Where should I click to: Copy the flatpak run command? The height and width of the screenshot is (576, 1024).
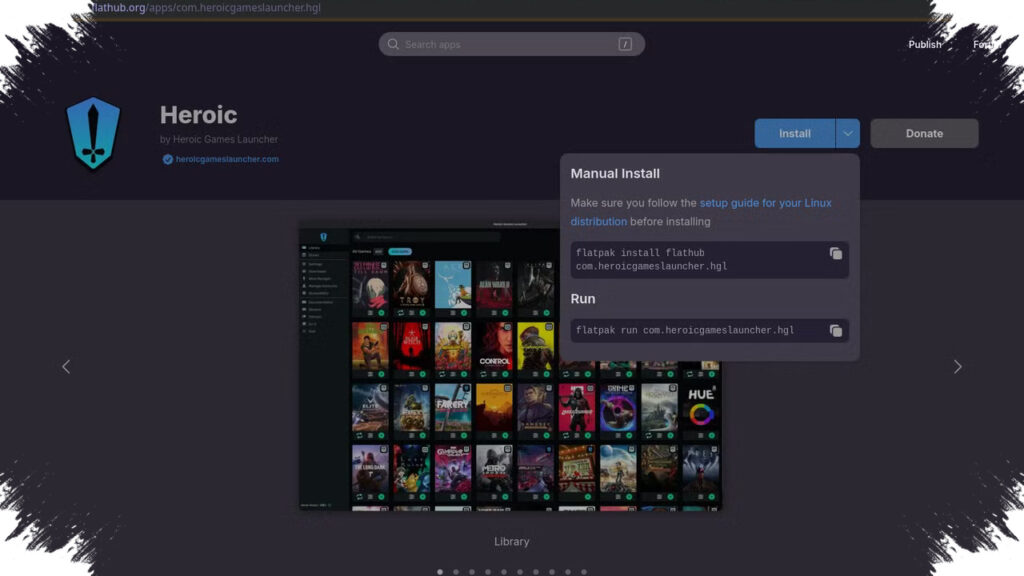(x=835, y=330)
